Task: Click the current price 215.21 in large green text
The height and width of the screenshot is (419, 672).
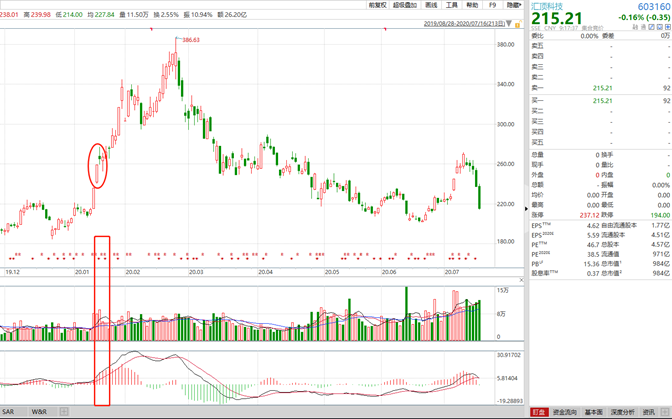Action: pyautogui.click(x=557, y=18)
